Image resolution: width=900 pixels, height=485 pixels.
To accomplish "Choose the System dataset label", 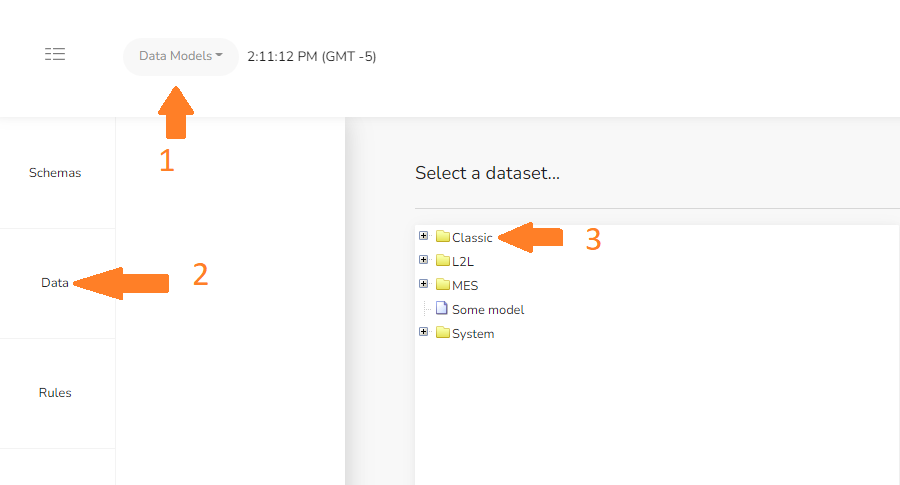I will [x=473, y=334].
